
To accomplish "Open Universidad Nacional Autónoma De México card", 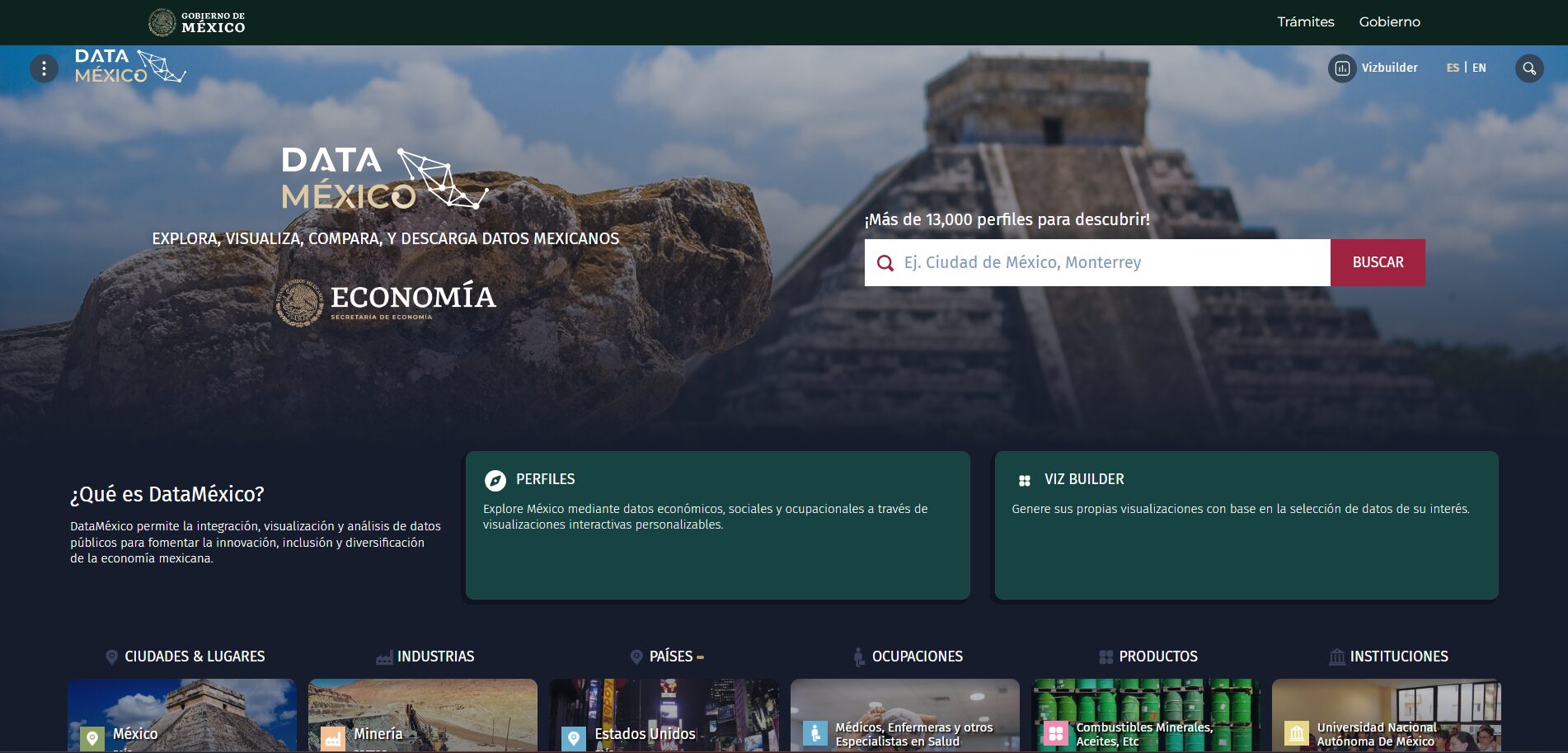I will (x=1387, y=716).
